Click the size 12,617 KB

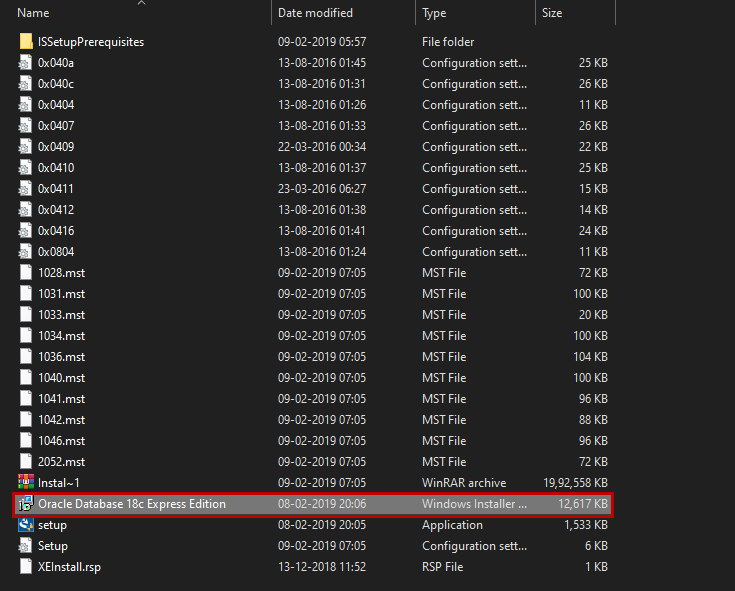coord(583,504)
